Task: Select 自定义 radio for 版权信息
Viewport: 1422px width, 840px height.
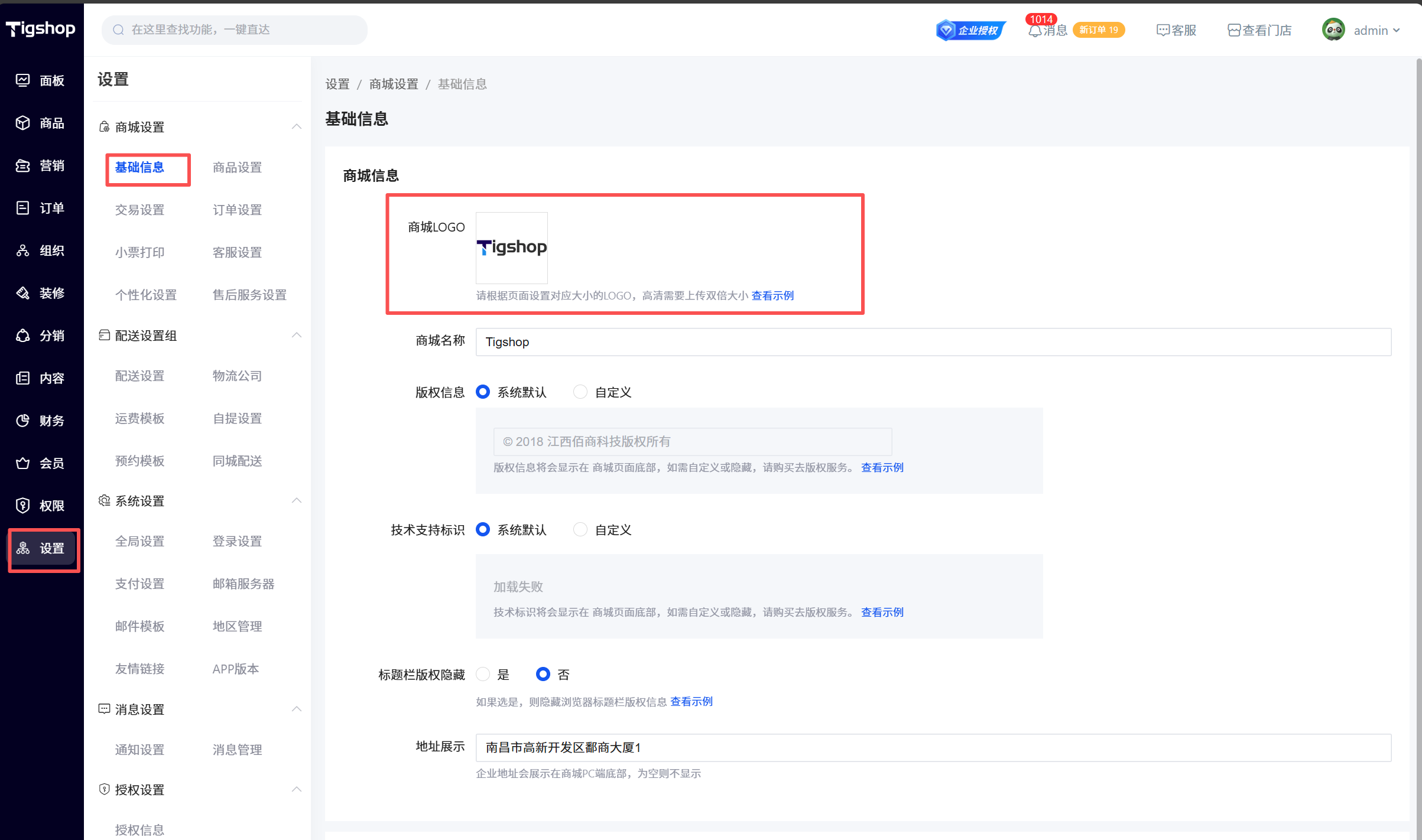Action: pos(580,392)
